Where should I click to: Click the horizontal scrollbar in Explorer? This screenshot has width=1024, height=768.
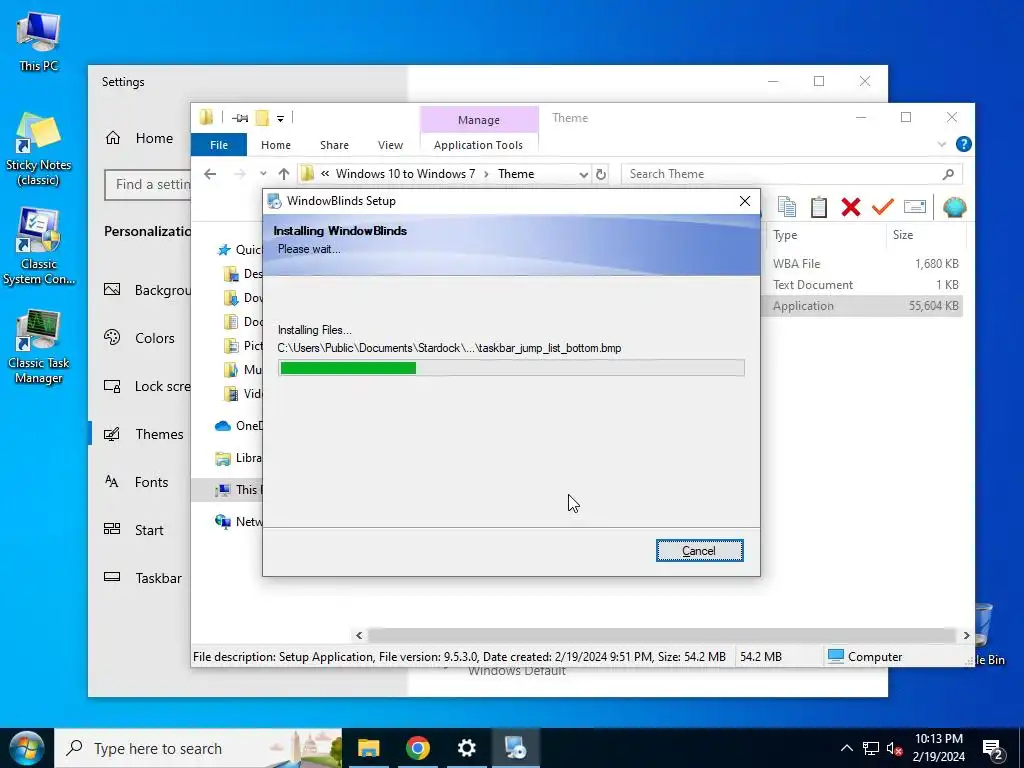point(662,635)
